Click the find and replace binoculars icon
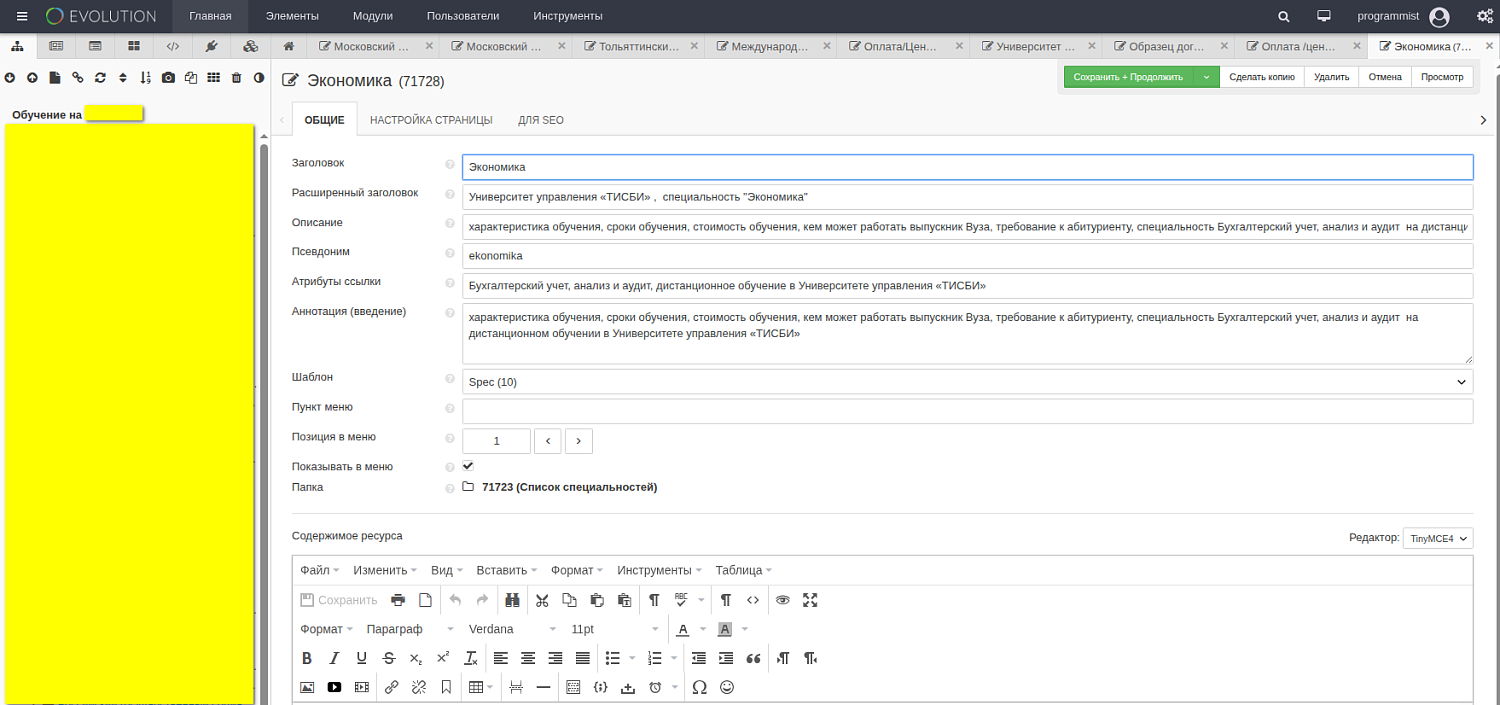This screenshot has height=705, width=1500. (x=512, y=600)
